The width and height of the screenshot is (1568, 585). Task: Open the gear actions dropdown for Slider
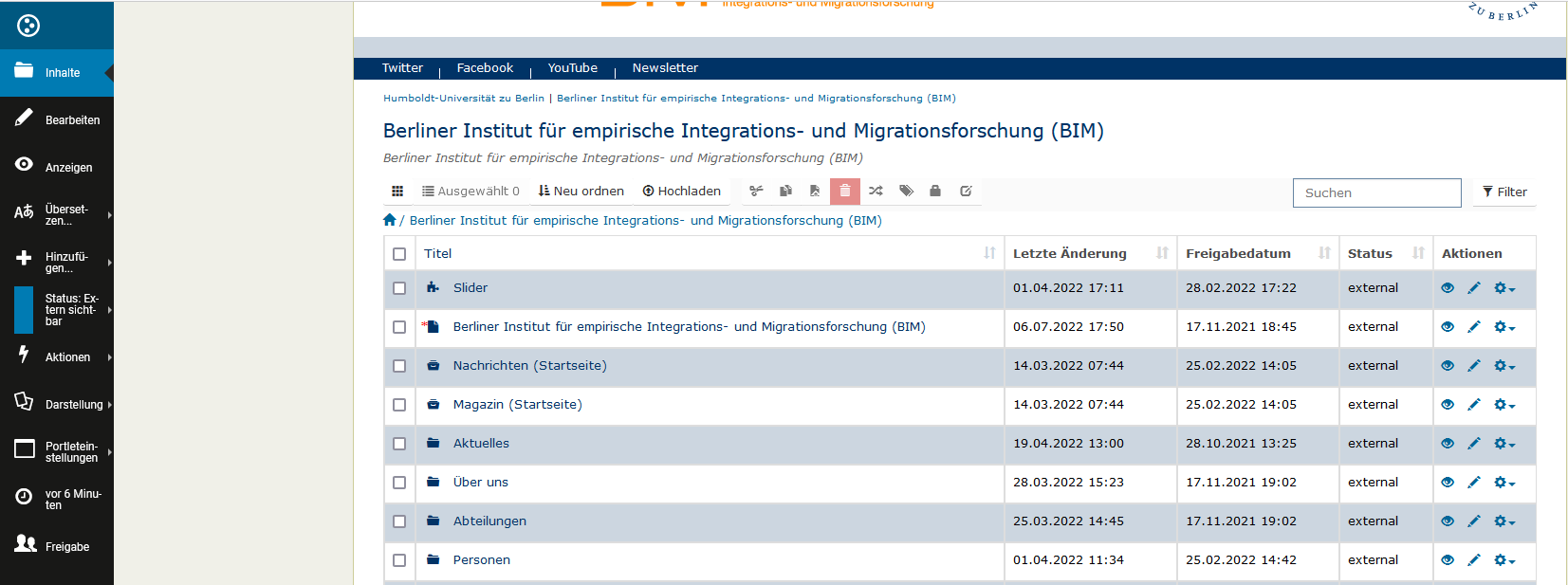coord(1504,288)
